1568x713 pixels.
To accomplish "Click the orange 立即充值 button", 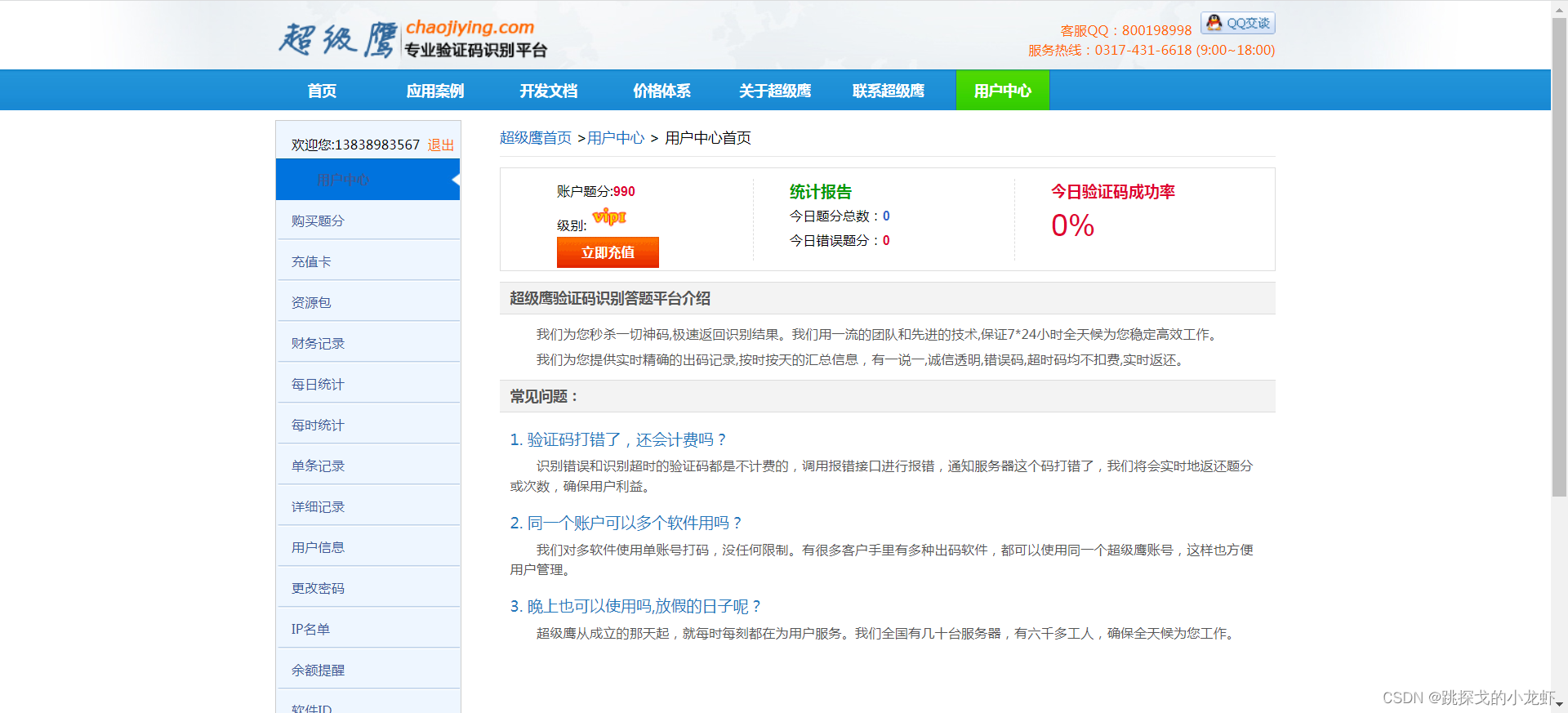I will click(x=608, y=252).
